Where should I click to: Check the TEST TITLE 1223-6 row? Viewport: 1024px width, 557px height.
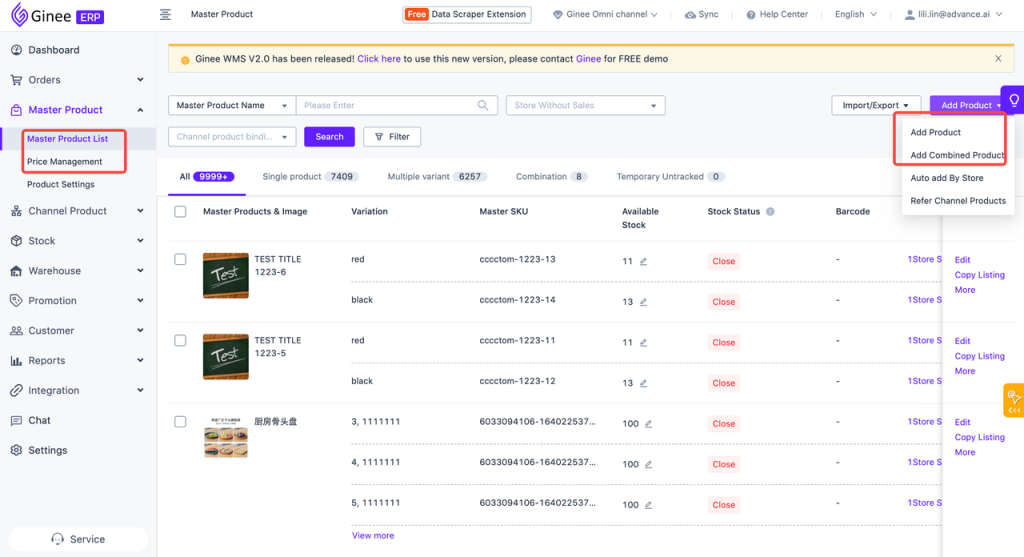click(180, 259)
